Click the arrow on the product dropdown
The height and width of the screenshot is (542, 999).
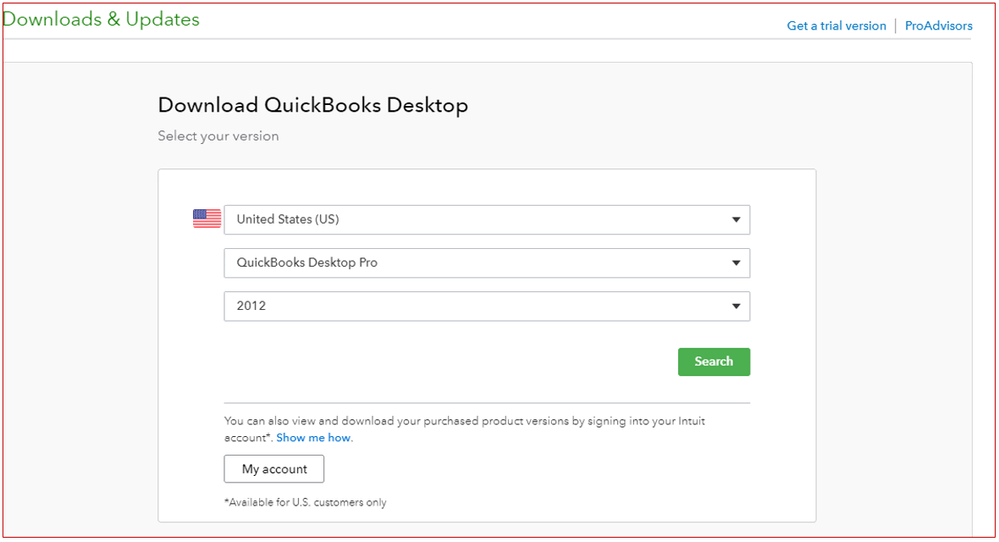tap(736, 263)
